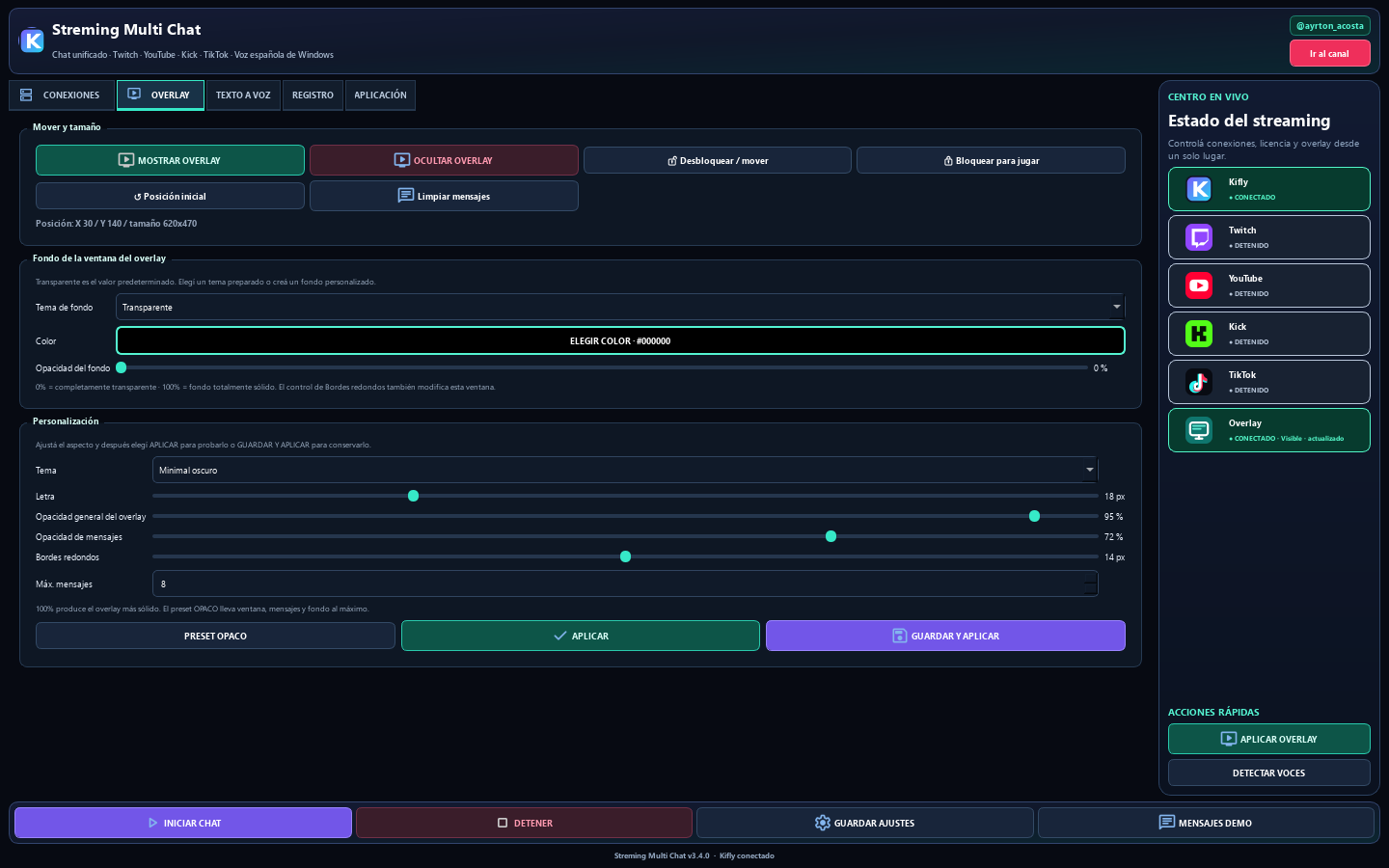Click Ir al canal button
This screenshot has height=868, width=1389.
[1329, 54]
